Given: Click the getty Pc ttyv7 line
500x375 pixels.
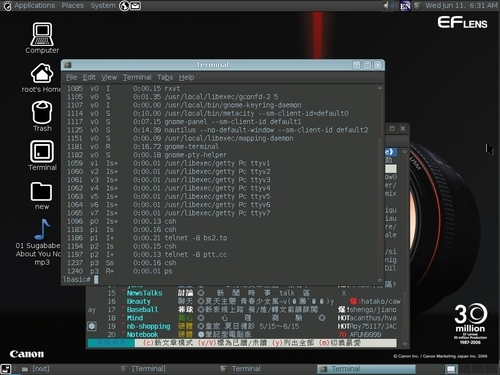Looking at the screenshot, I should pyautogui.click(x=169, y=213).
